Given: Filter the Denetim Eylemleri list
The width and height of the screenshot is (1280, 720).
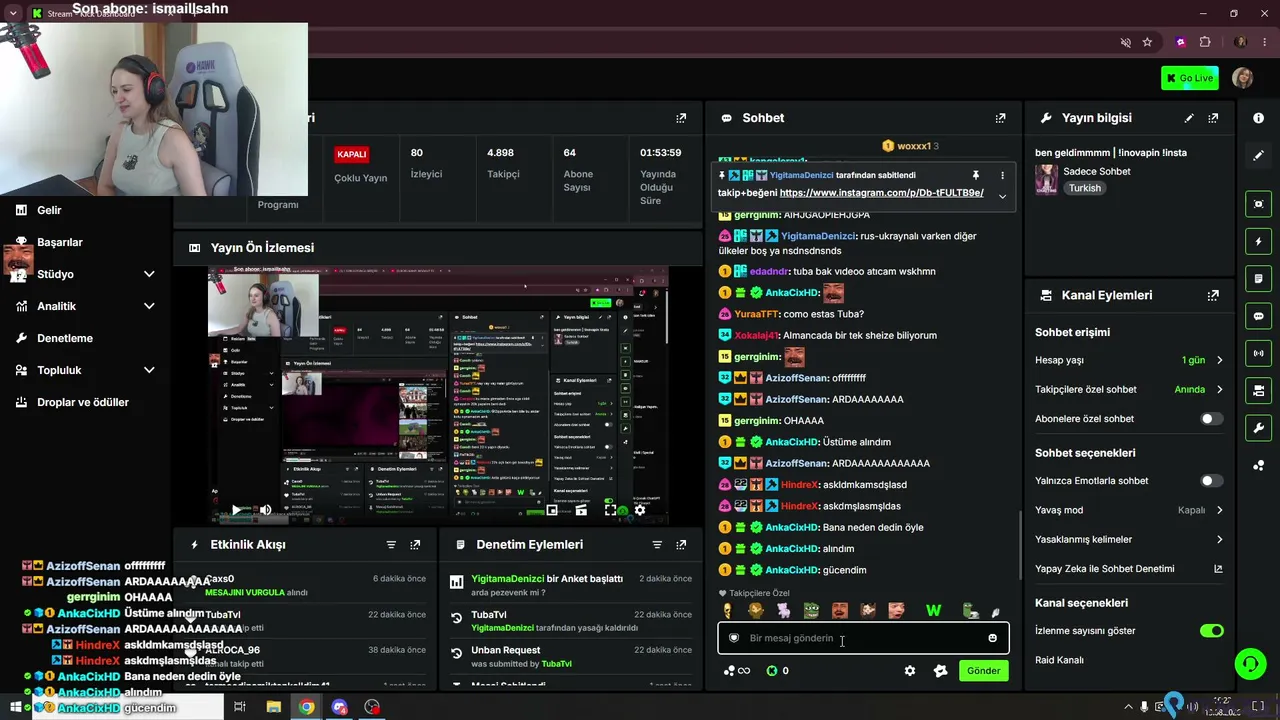Looking at the screenshot, I should (x=657, y=545).
